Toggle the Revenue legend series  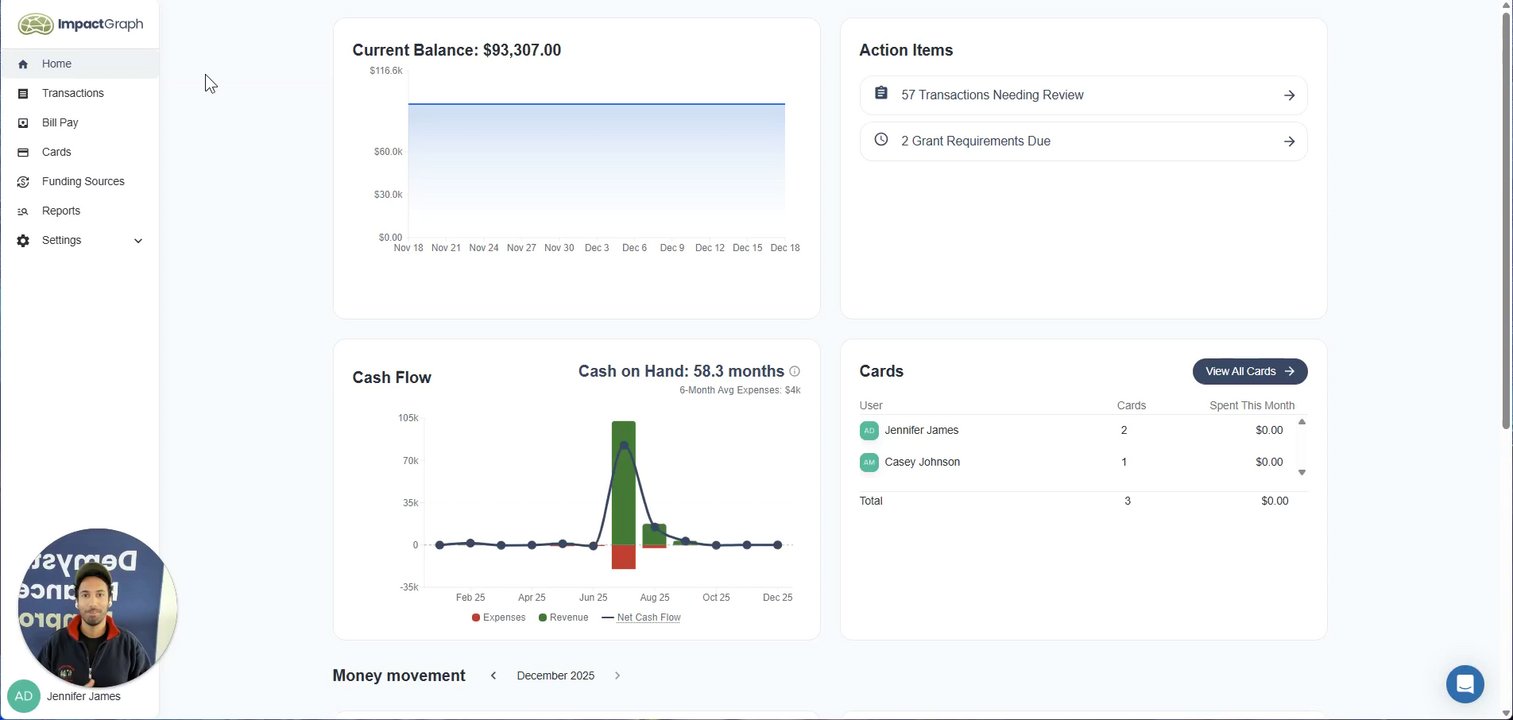[563, 618]
